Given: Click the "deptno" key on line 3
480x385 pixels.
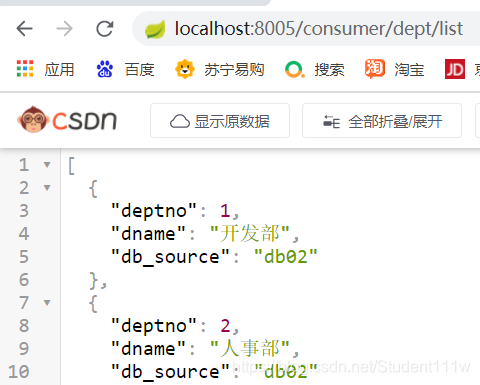Looking at the screenshot, I should pyautogui.click(x=154, y=211).
